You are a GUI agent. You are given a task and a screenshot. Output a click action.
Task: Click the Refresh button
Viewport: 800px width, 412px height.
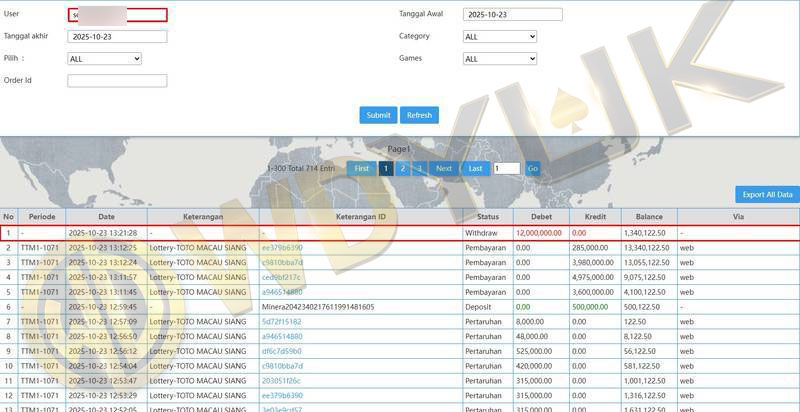[419, 115]
